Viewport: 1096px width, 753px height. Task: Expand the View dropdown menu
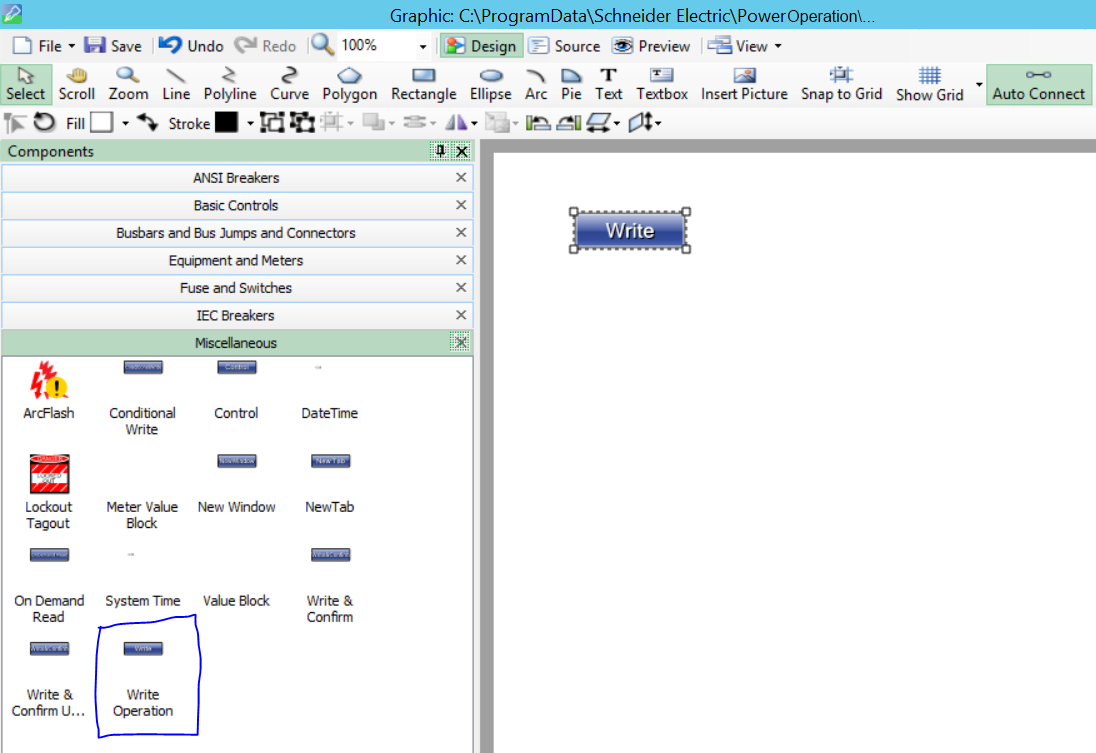click(745, 46)
